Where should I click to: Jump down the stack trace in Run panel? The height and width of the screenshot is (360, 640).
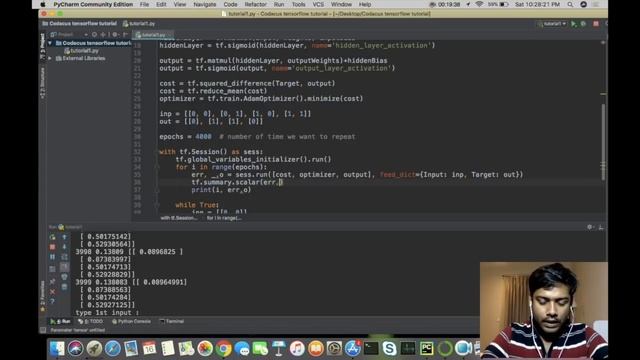(x=64, y=247)
